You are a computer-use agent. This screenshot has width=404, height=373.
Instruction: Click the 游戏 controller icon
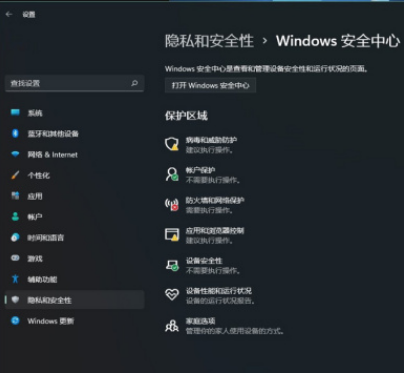[x=15, y=258]
